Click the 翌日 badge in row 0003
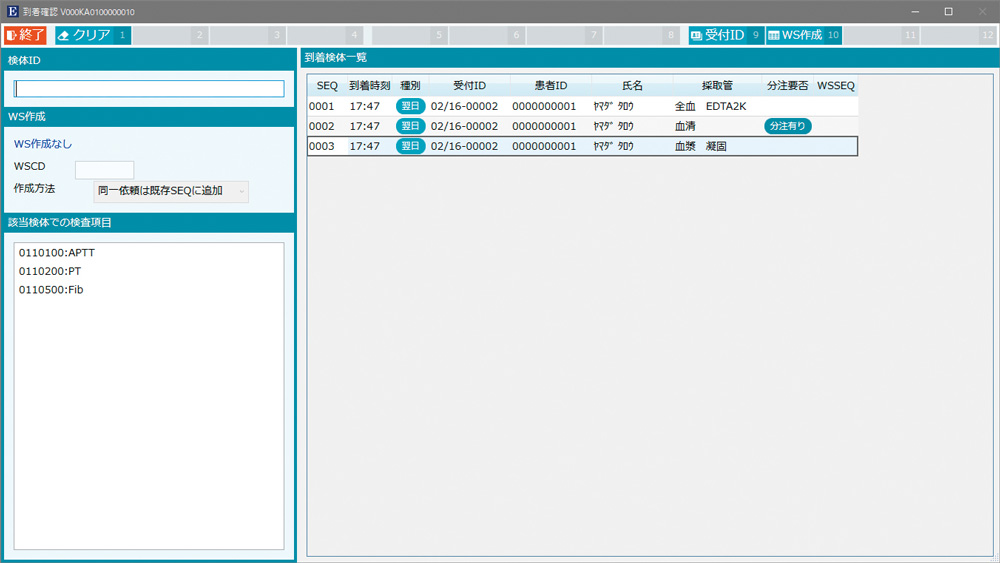Image resolution: width=1000 pixels, height=563 pixels. [410, 147]
